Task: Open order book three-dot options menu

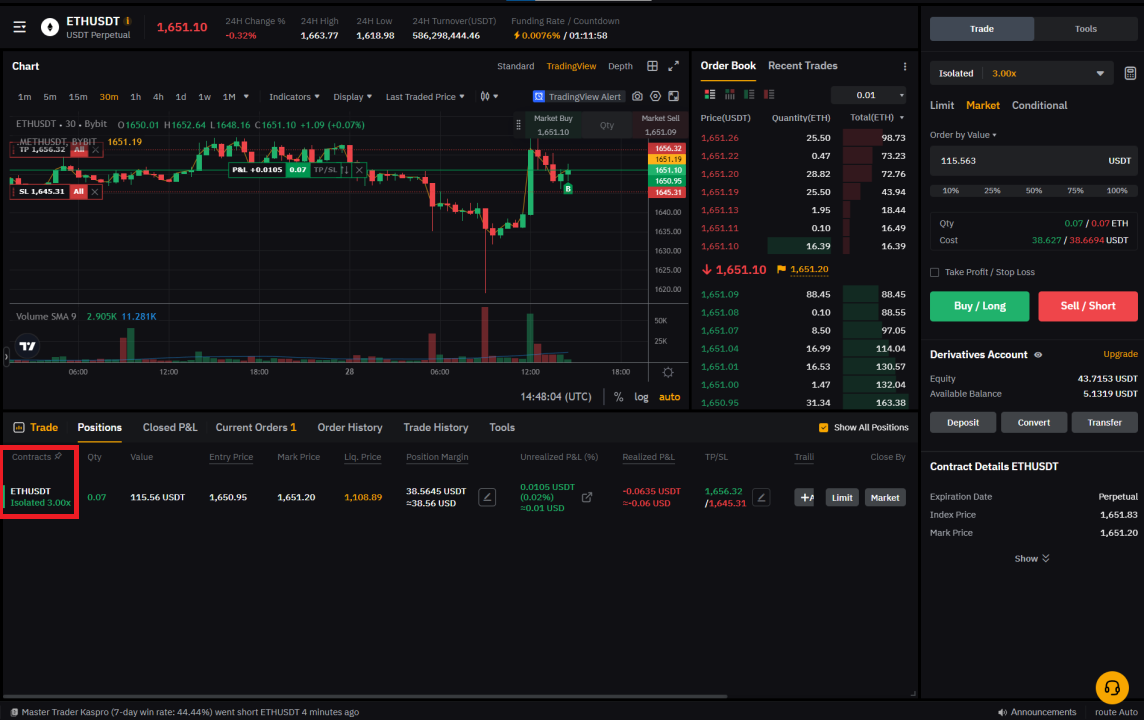Action: pyautogui.click(x=905, y=66)
